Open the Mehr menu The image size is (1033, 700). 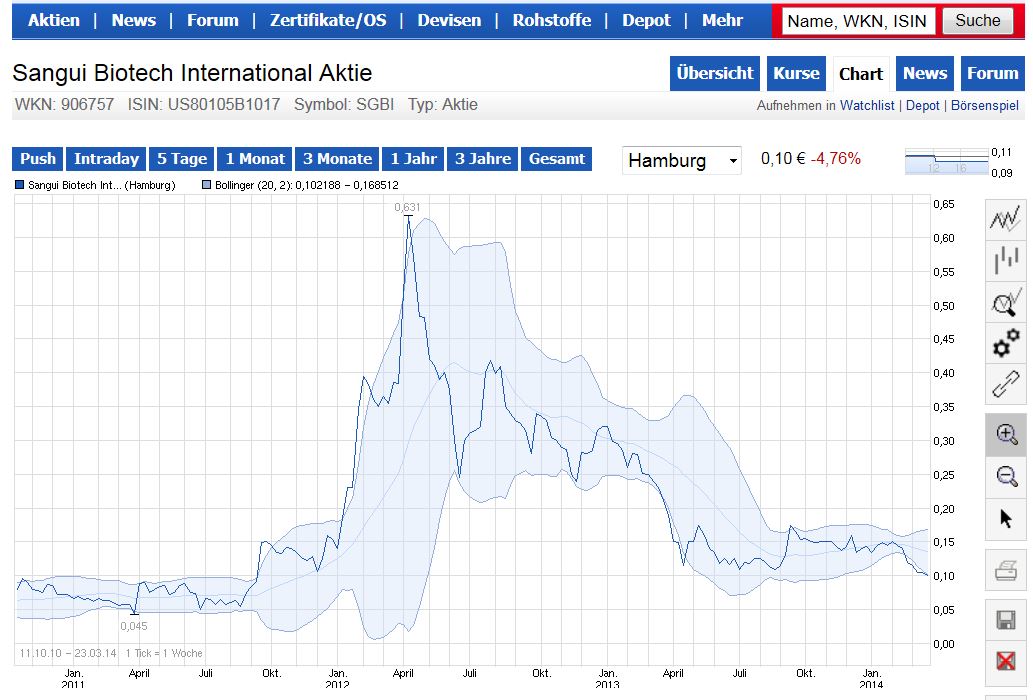[722, 20]
